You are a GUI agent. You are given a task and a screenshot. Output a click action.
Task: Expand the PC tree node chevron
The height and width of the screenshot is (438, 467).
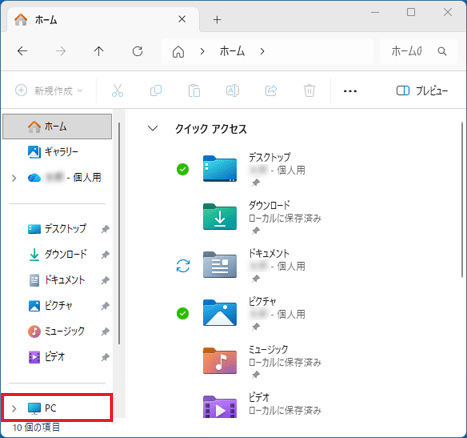(14, 408)
